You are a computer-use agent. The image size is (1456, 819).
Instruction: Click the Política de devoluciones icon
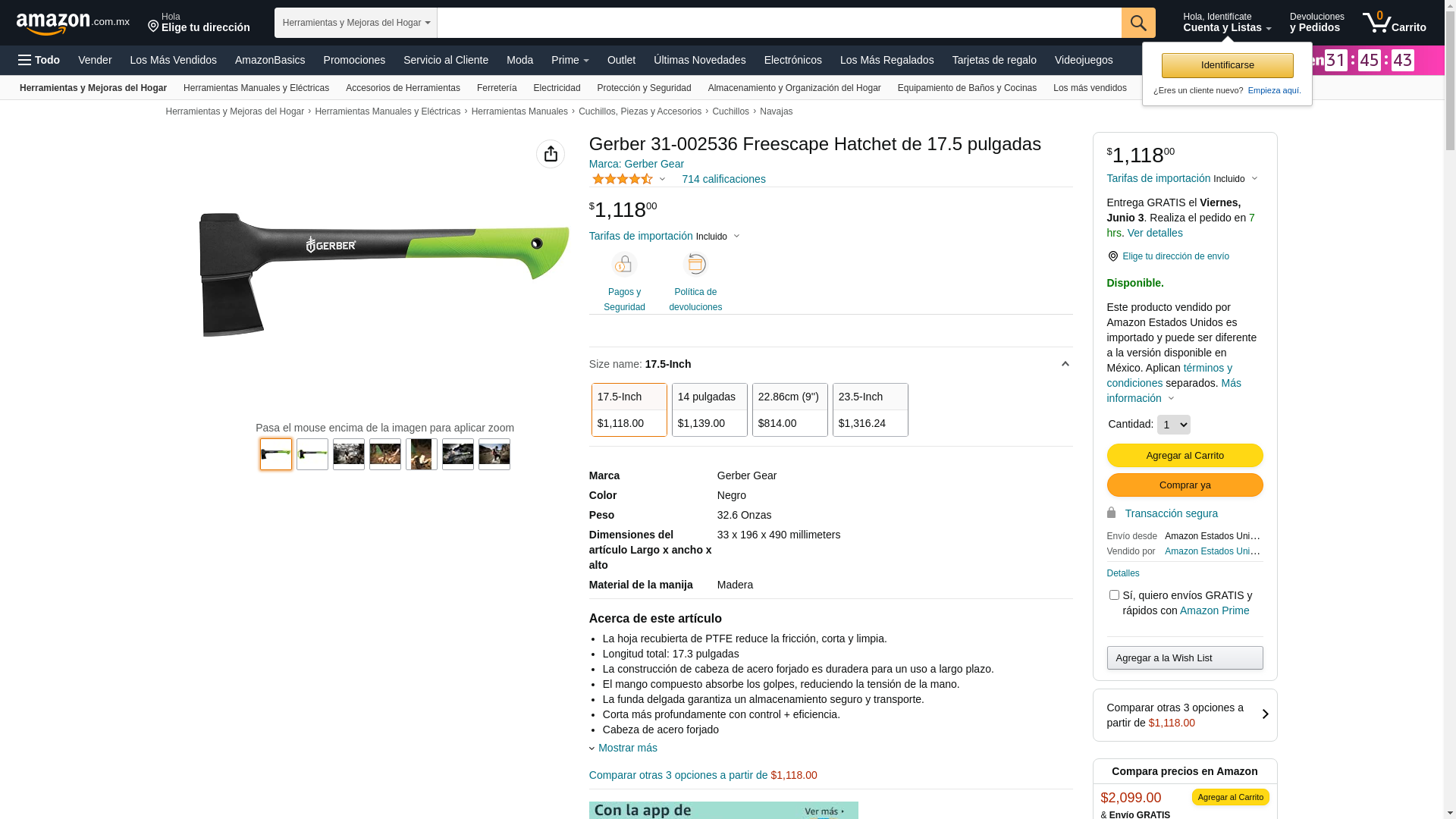point(695,265)
